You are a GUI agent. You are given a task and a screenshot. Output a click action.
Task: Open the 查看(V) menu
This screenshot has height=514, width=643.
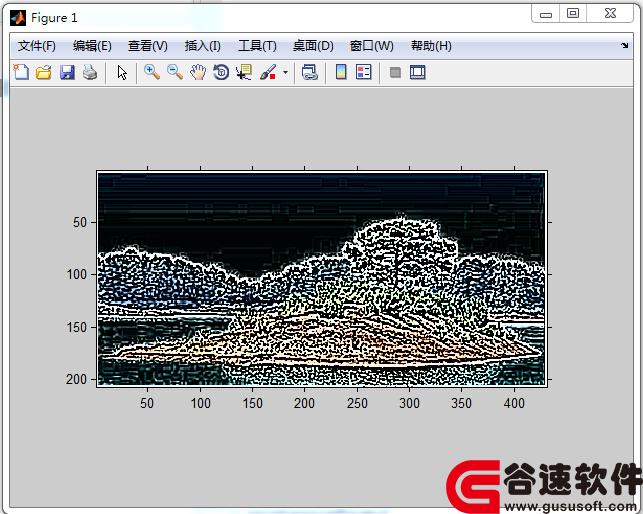148,46
